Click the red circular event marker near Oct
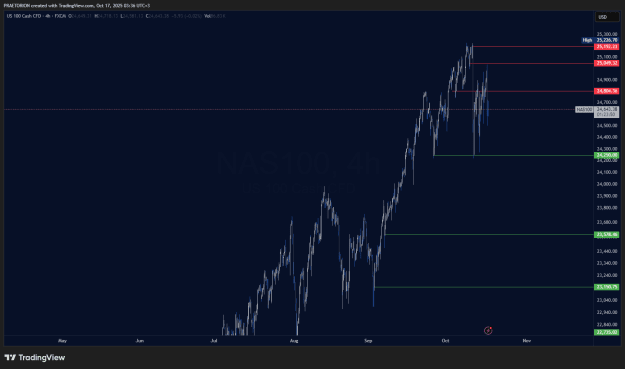The height and width of the screenshot is (369, 625). [x=488, y=330]
